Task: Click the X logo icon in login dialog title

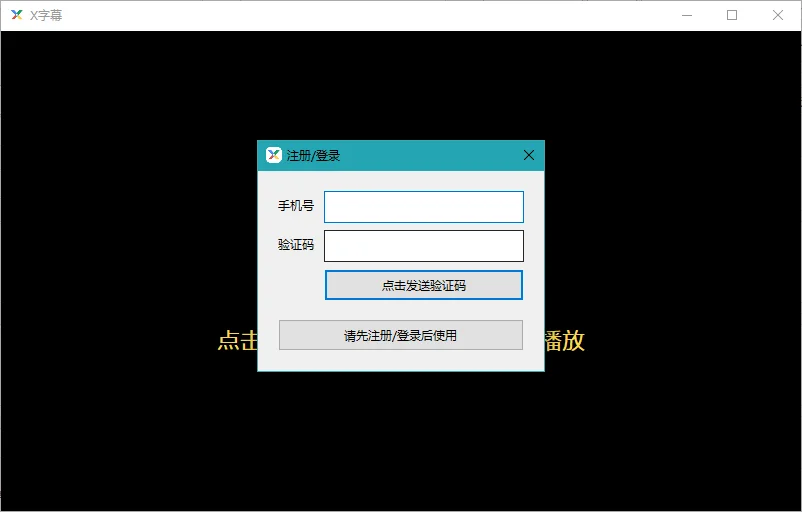Action: click(274, 155)
